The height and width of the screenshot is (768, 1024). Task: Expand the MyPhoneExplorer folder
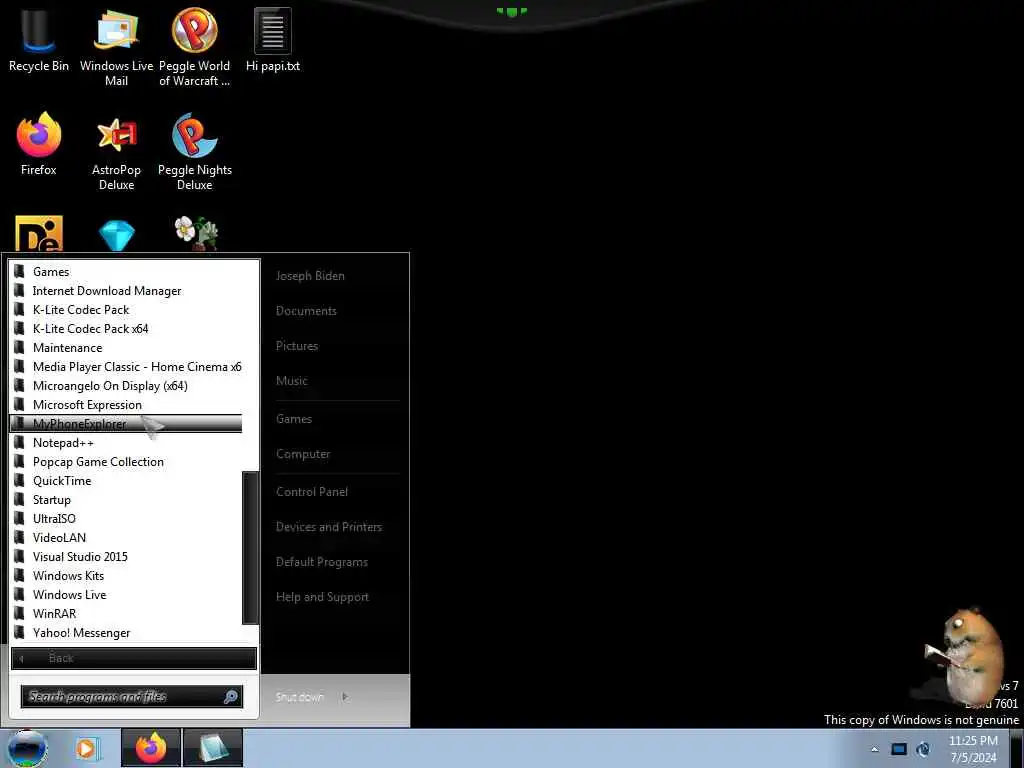(126, 423)
